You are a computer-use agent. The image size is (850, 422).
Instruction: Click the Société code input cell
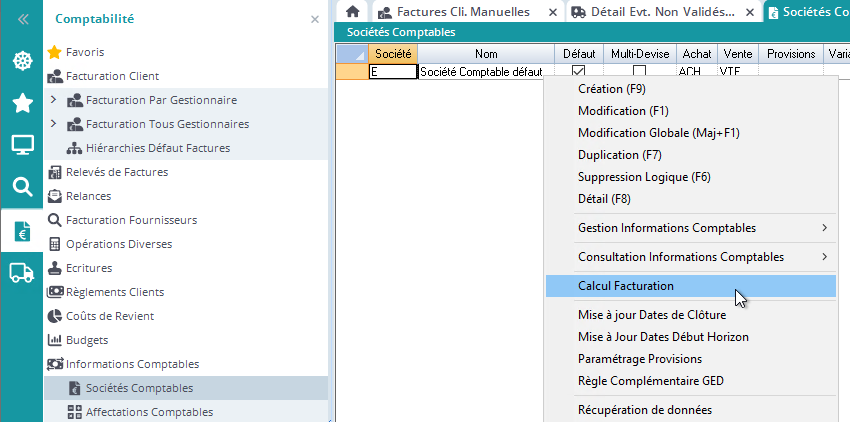[392, 72]
